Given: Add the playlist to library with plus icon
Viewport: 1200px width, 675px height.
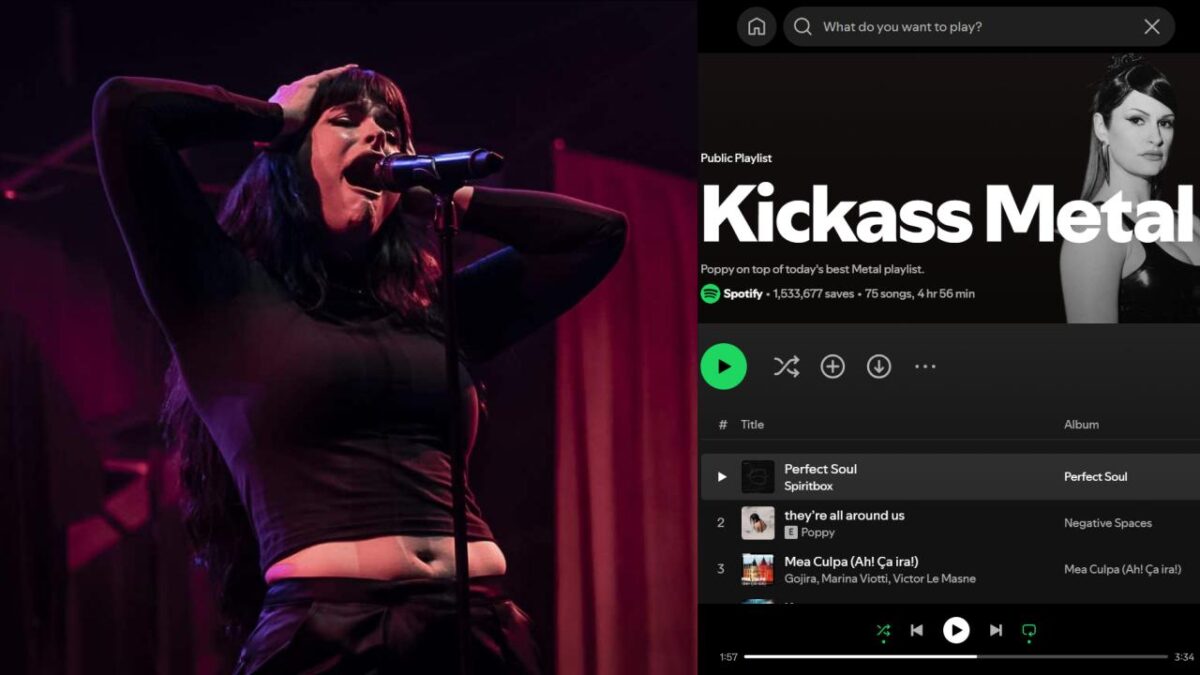Looking at the screenshot, I should pos(832,367).
